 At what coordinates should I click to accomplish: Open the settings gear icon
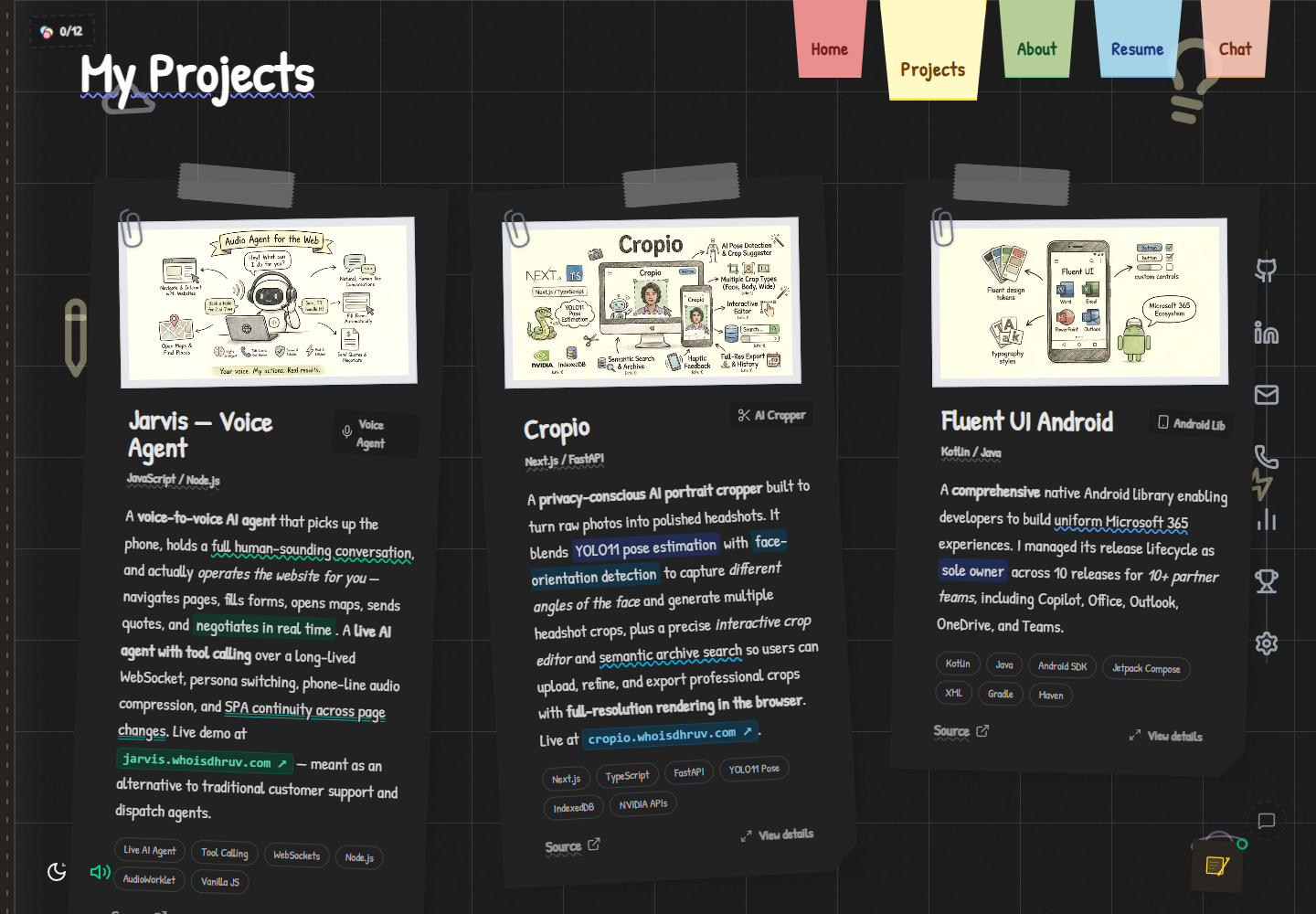click(x=1267, y=643)
